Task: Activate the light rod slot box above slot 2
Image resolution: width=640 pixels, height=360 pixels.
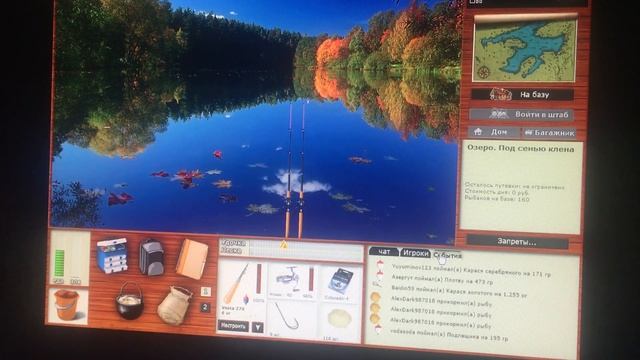Action: pyautogui.click(x=206, y=291)
